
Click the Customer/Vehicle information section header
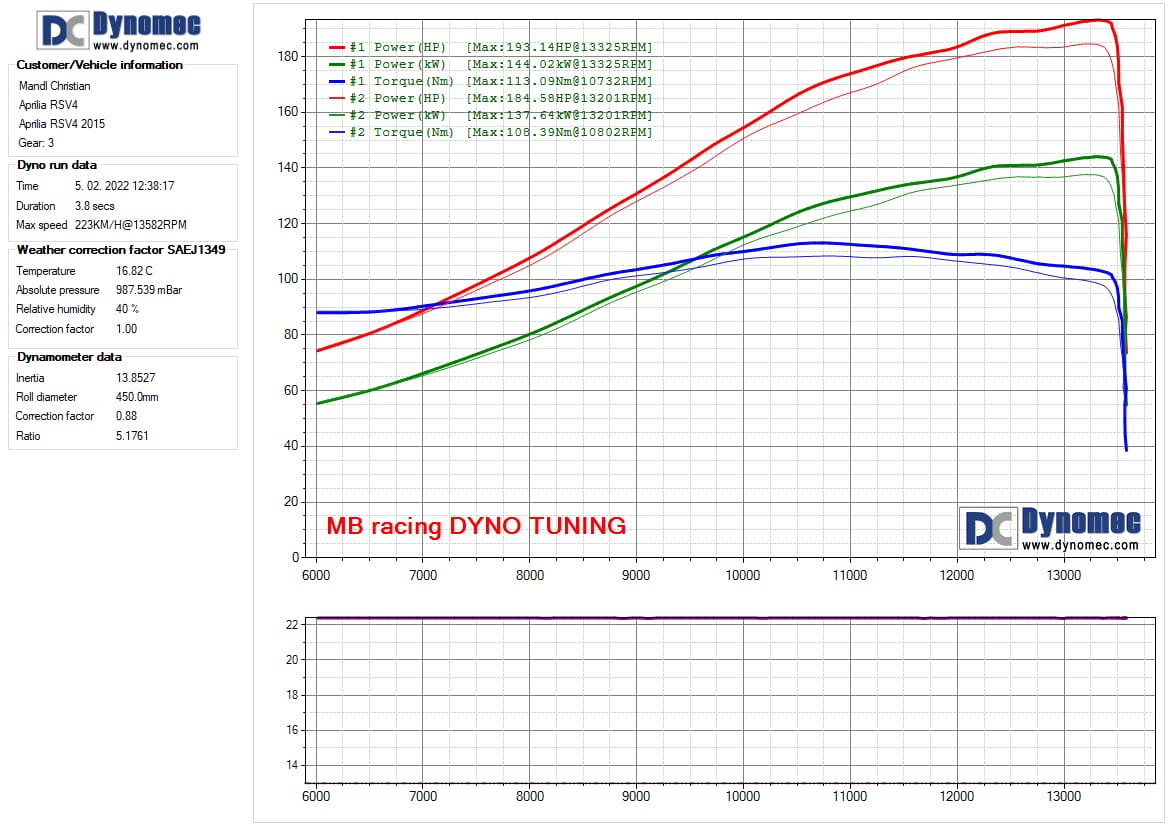tap(100, 65)
